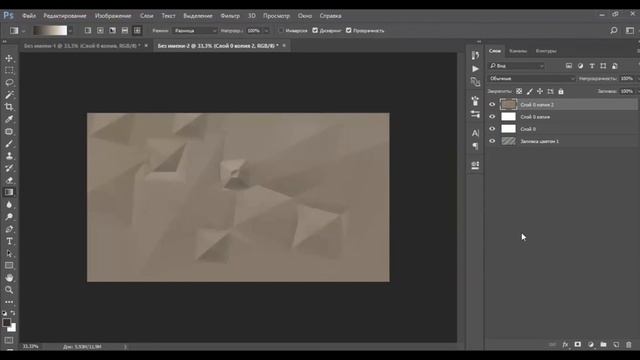Select the Eraser tool

coord(9,180)
